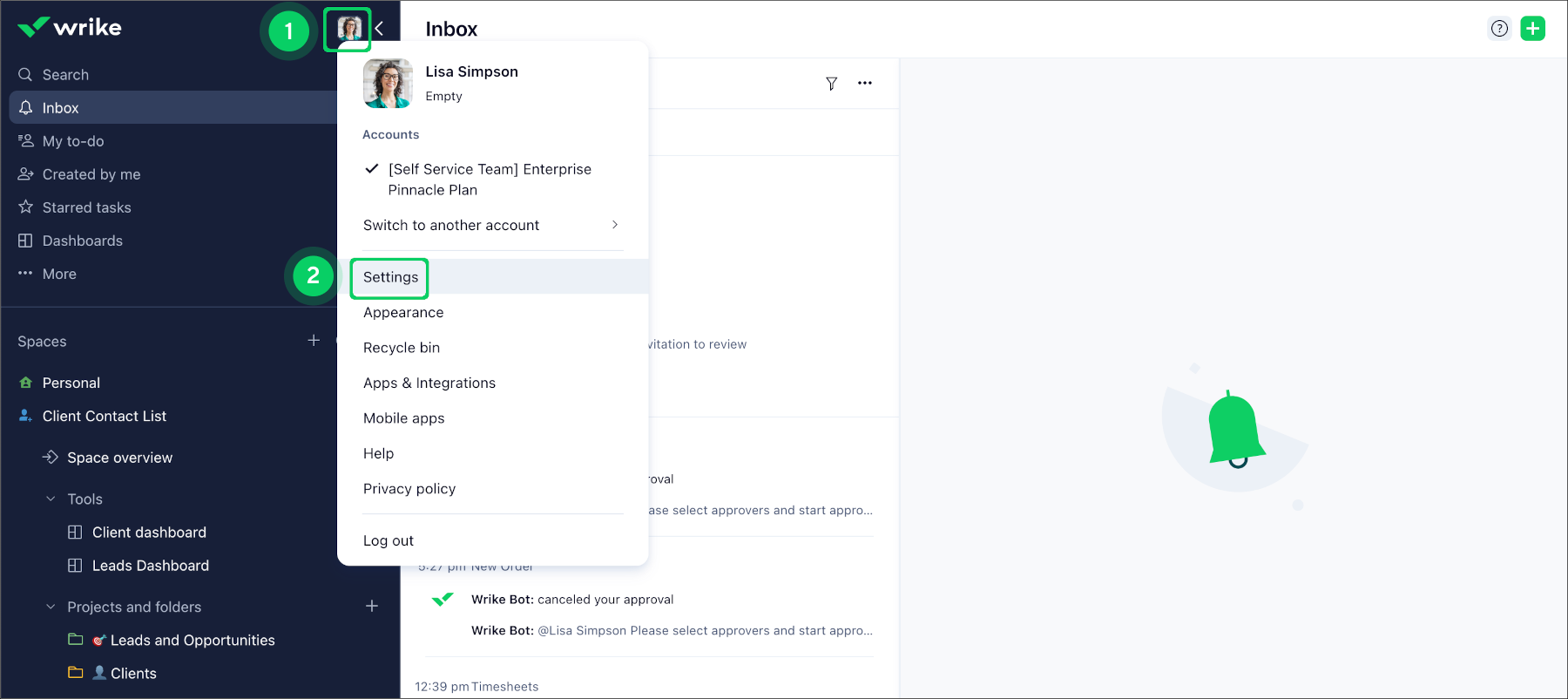Click the Space overview arrow icon

click(51, 458)
